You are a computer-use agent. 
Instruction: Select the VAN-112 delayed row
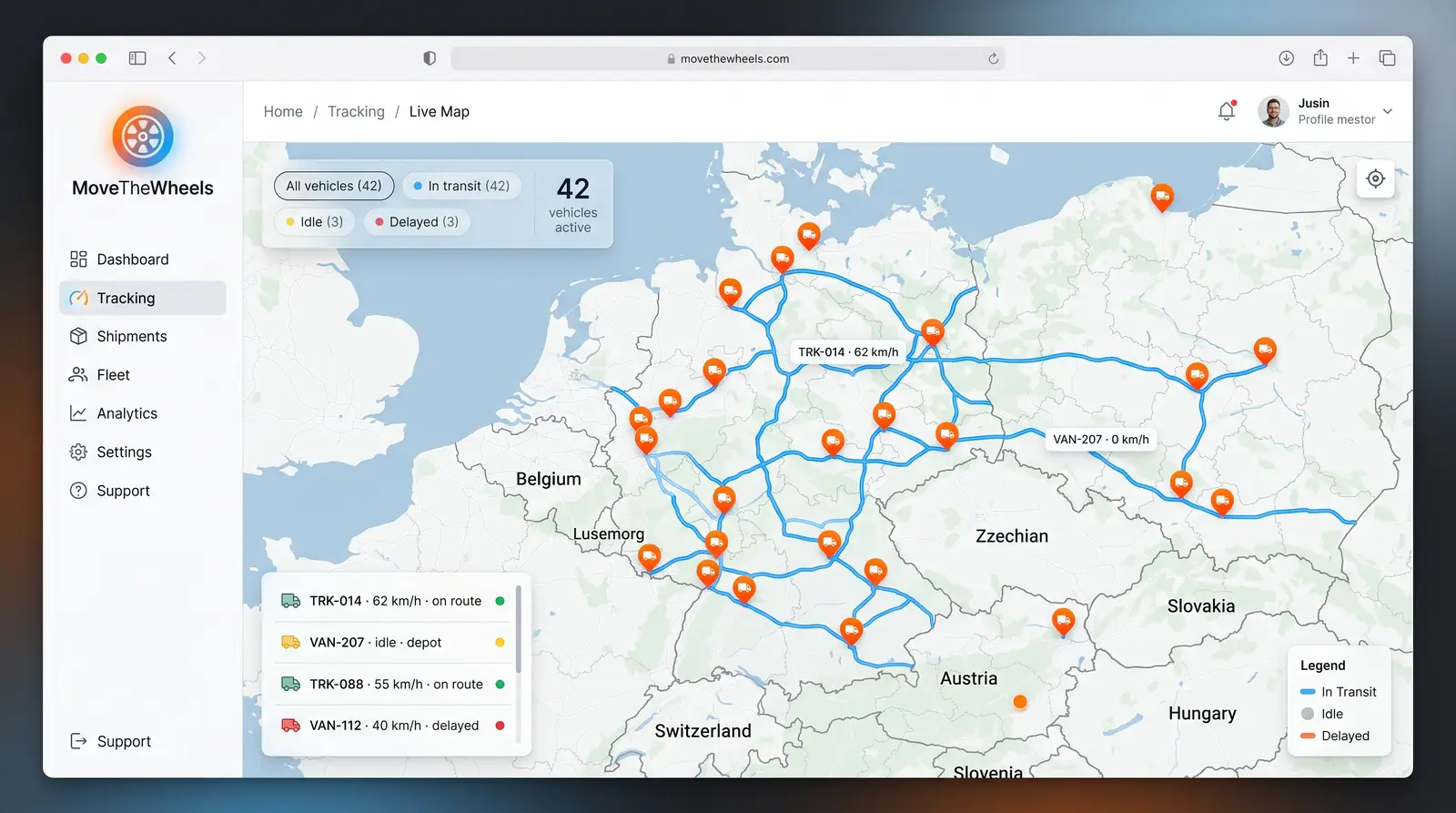(393, 726)
